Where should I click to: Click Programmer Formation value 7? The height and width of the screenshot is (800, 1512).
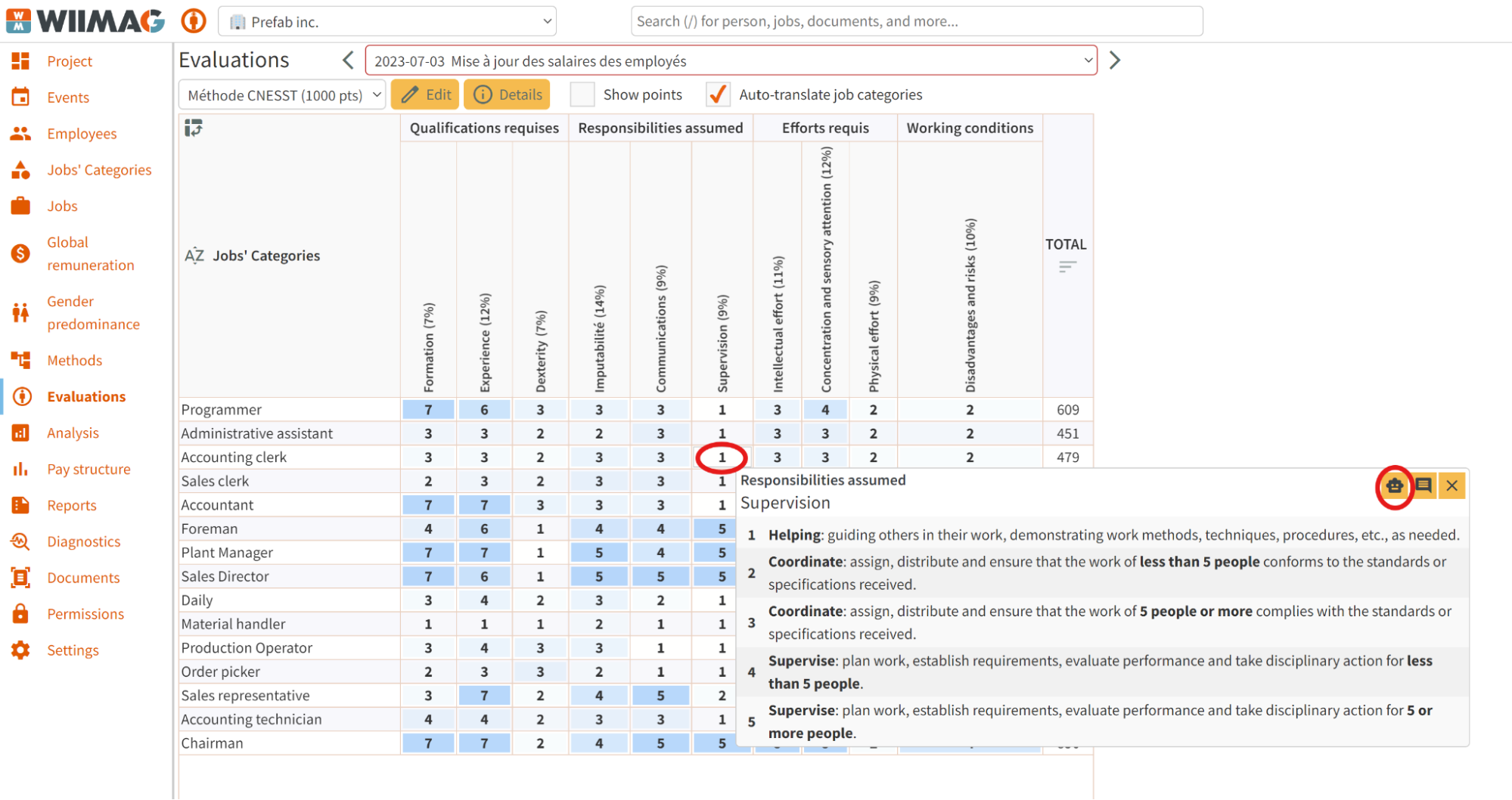coord(428,410)
